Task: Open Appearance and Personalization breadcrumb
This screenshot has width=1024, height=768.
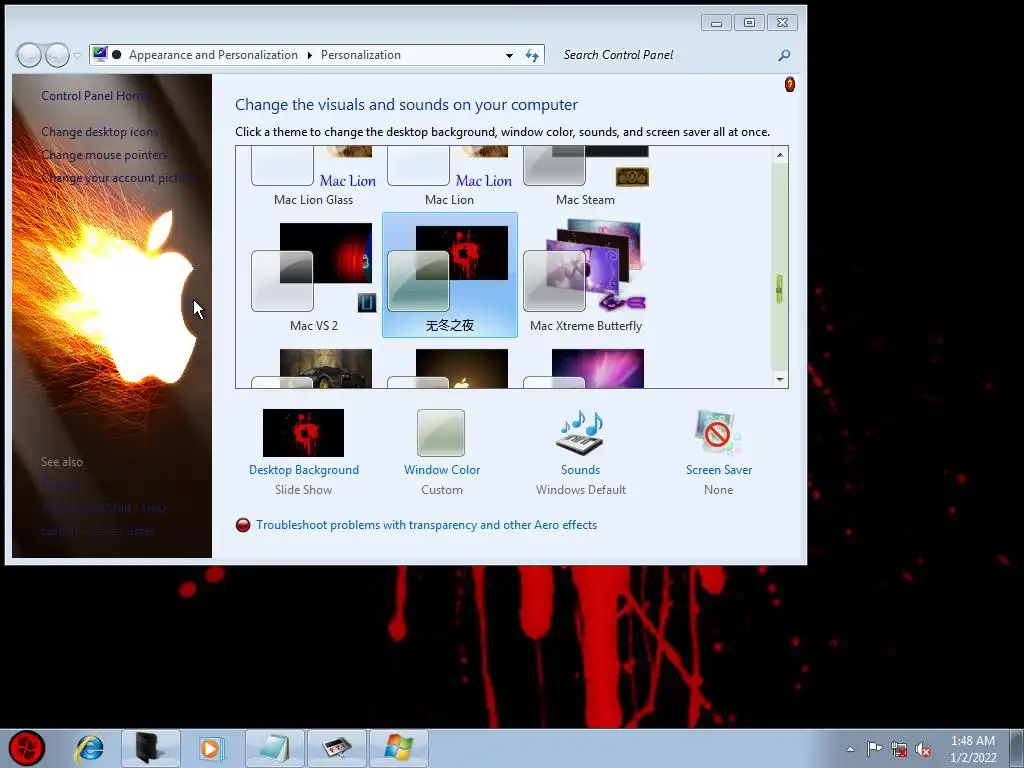Action: [x=213, y=55]
